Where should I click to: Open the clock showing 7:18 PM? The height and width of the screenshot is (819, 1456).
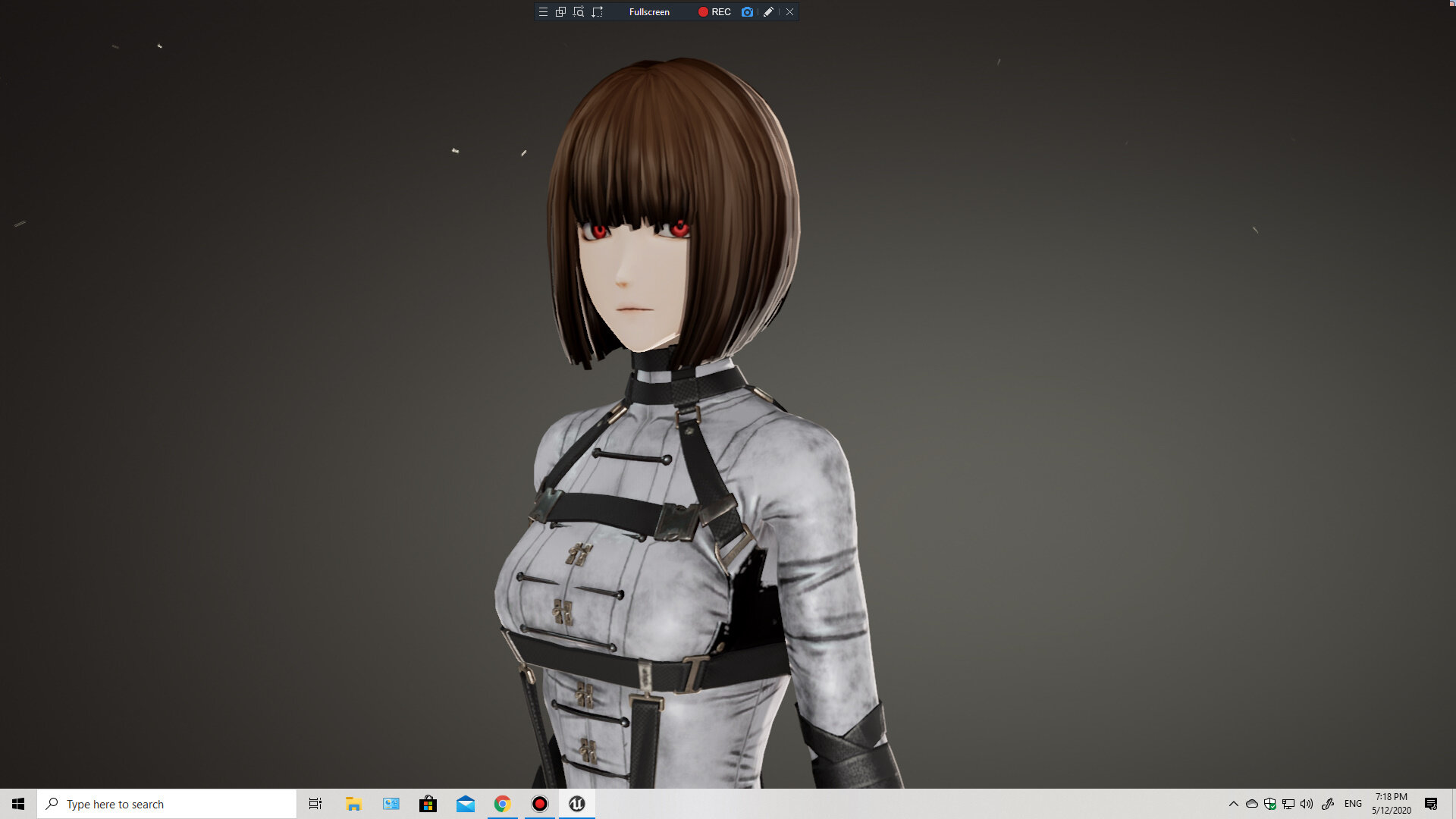pos(1392,804)
